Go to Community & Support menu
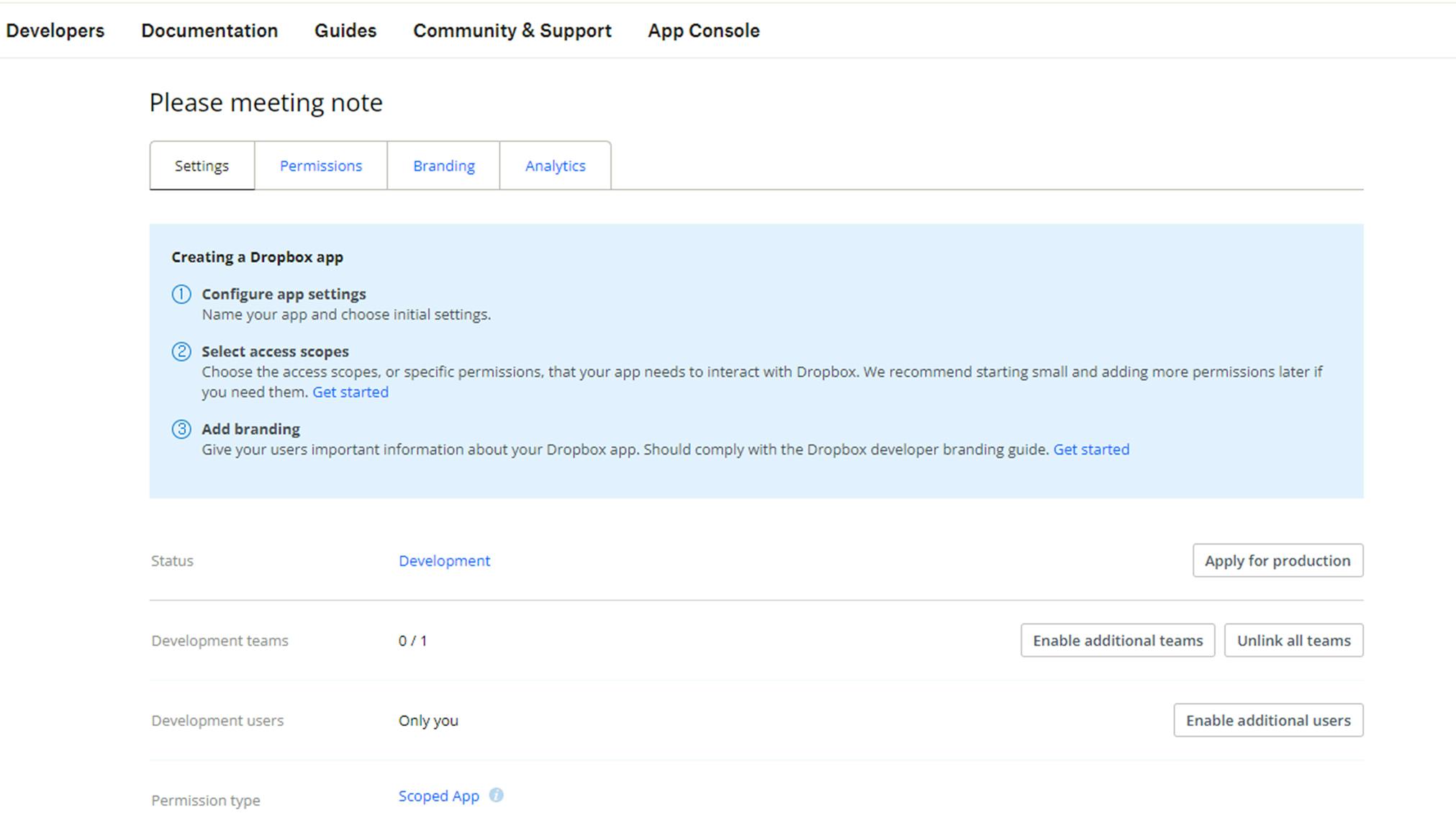 coord(512,30)
